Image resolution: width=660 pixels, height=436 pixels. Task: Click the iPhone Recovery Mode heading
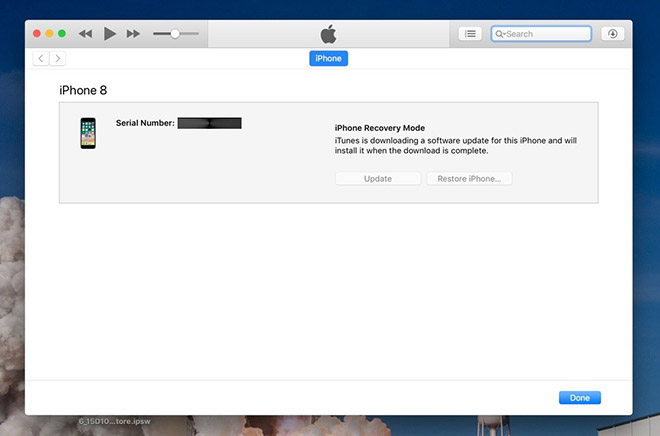380,128
